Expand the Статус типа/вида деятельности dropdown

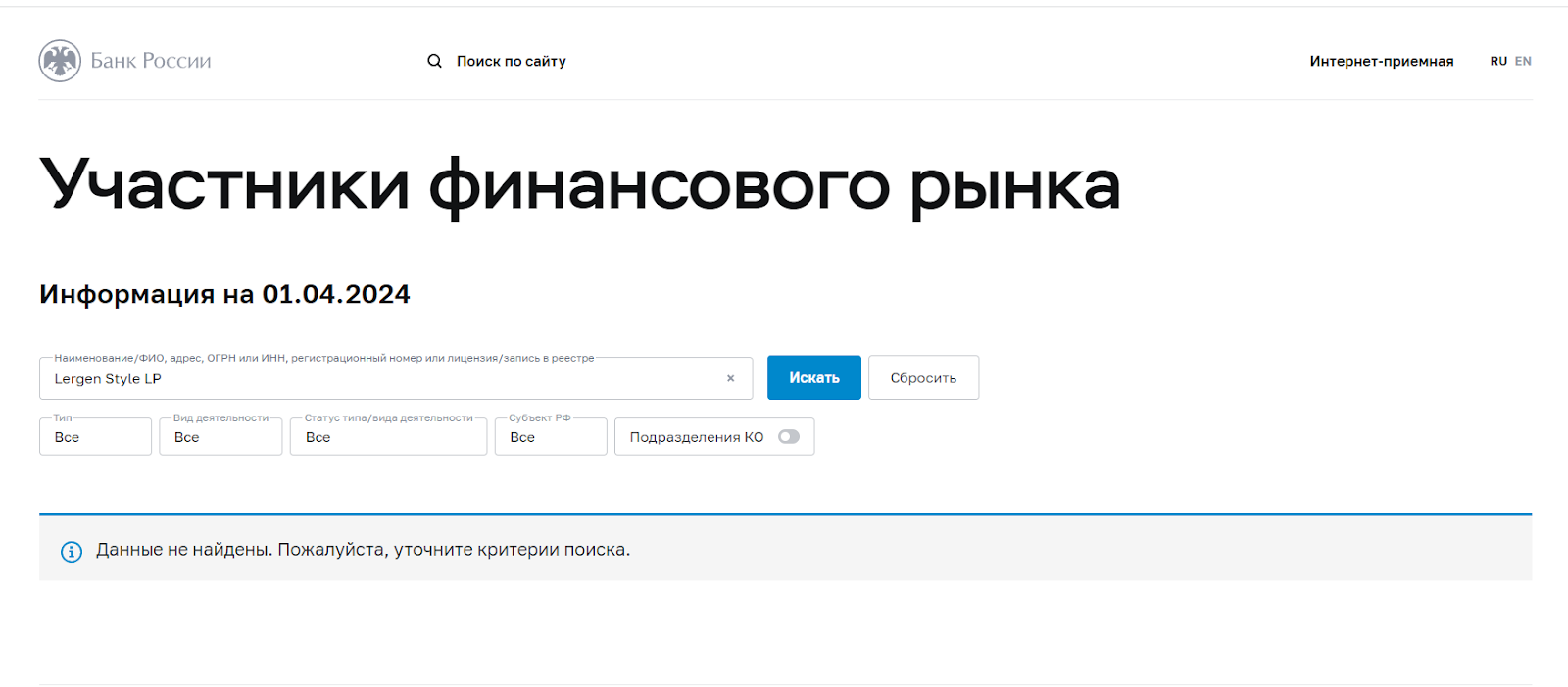[x=388, y=437]
